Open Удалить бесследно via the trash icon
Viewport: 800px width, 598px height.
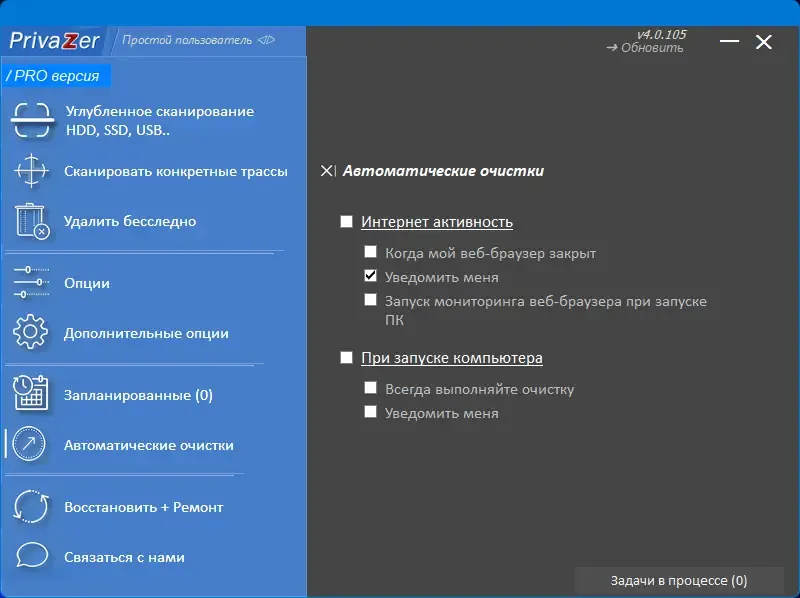point(32,222)
